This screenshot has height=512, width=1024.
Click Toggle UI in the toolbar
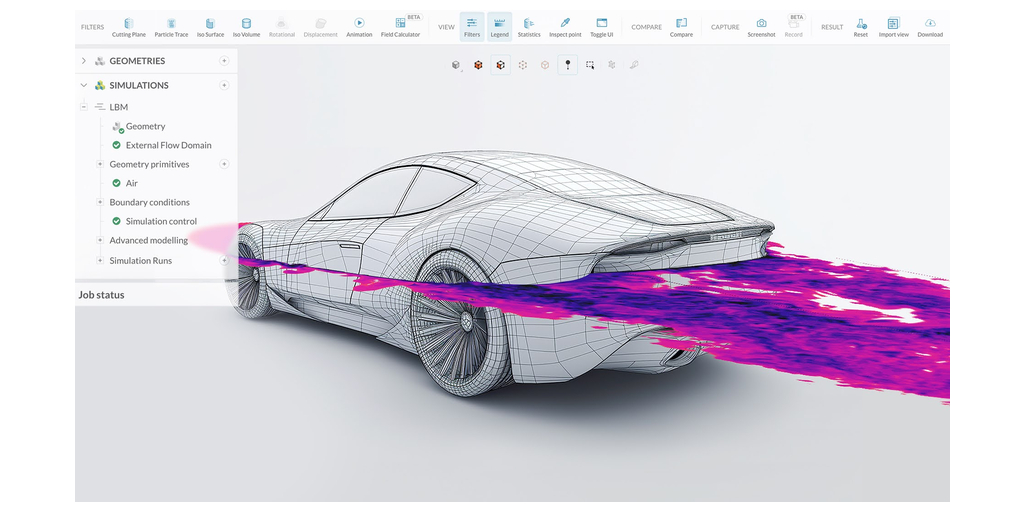[601, 27]
